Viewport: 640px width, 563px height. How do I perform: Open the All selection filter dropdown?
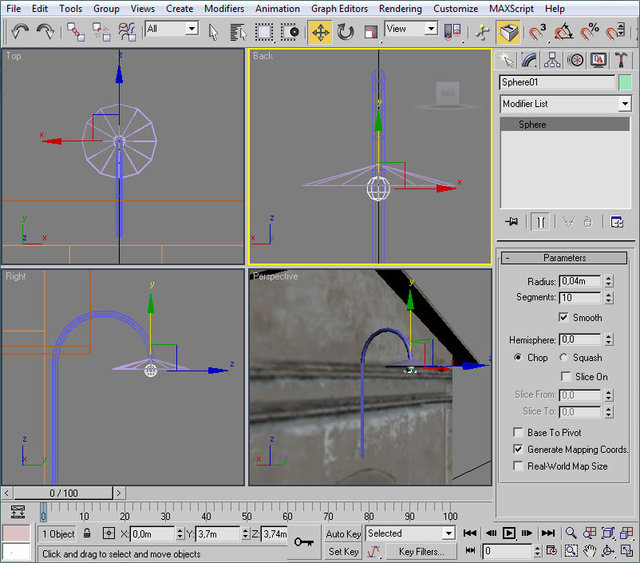tap(191, 29)
